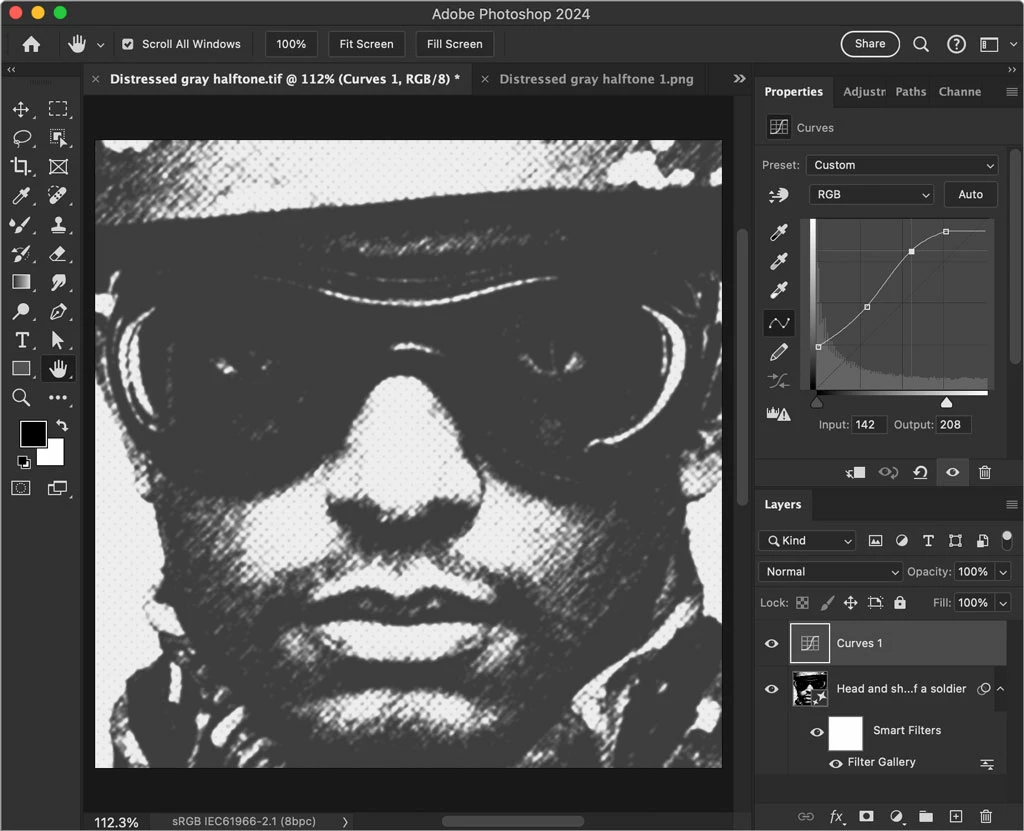The width and height of the screenshot is (1024, 831).
Task: Toggle lock image pixels brush icon
Action: point(827,603)
